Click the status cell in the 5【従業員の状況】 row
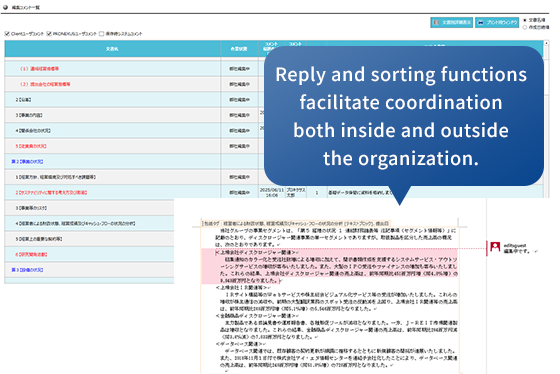 [239, 146]
